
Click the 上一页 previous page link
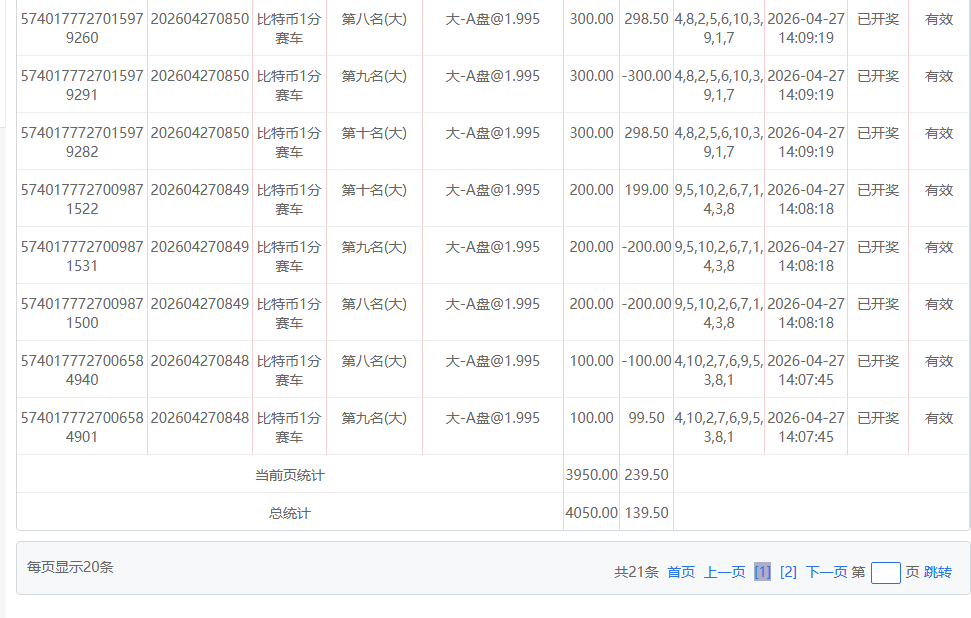tap(724, 572)
